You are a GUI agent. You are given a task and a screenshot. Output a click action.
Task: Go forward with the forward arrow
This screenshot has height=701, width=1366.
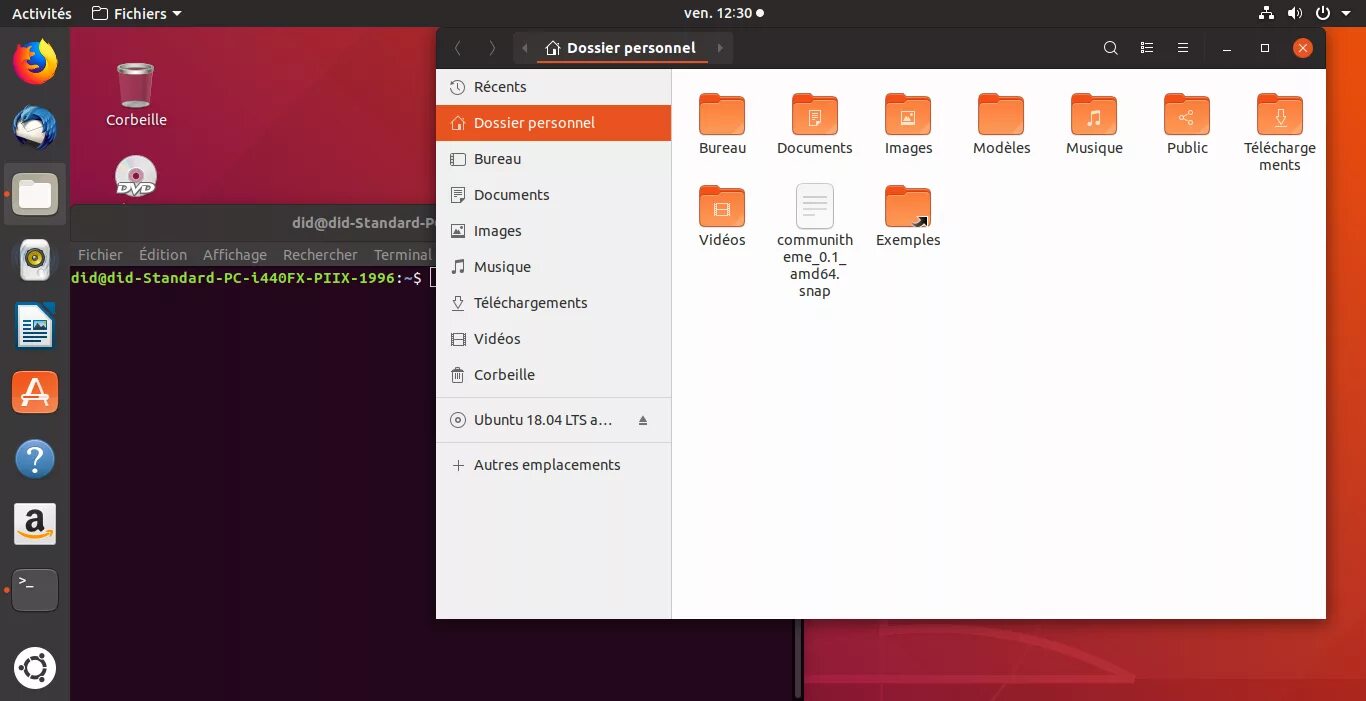click(492, 48)
